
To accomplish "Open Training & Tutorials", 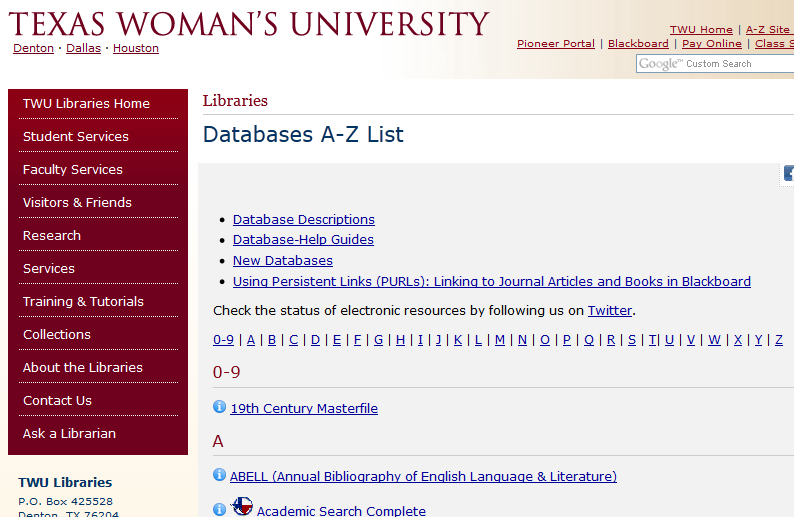I will click(x=83, y=301).
